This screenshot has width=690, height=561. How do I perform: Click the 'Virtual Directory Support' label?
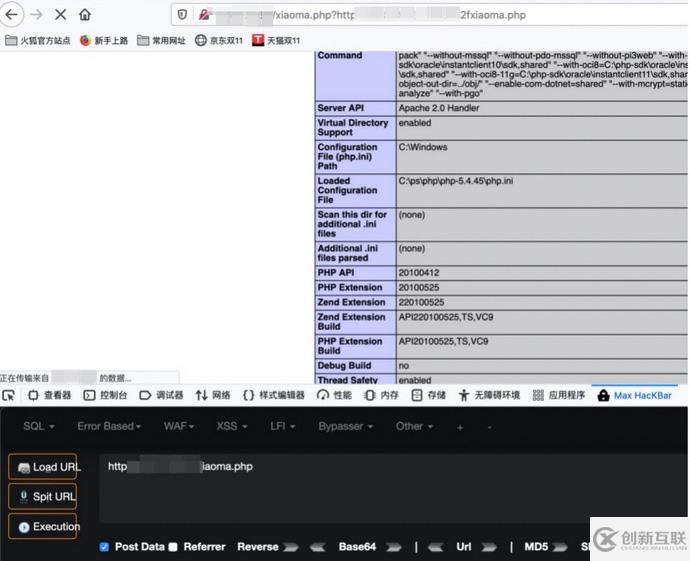click(352, 128)
